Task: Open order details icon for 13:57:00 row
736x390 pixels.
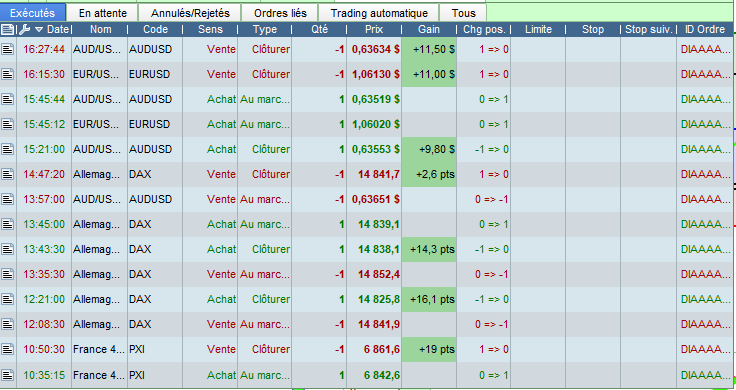Action: pos(8,199)
